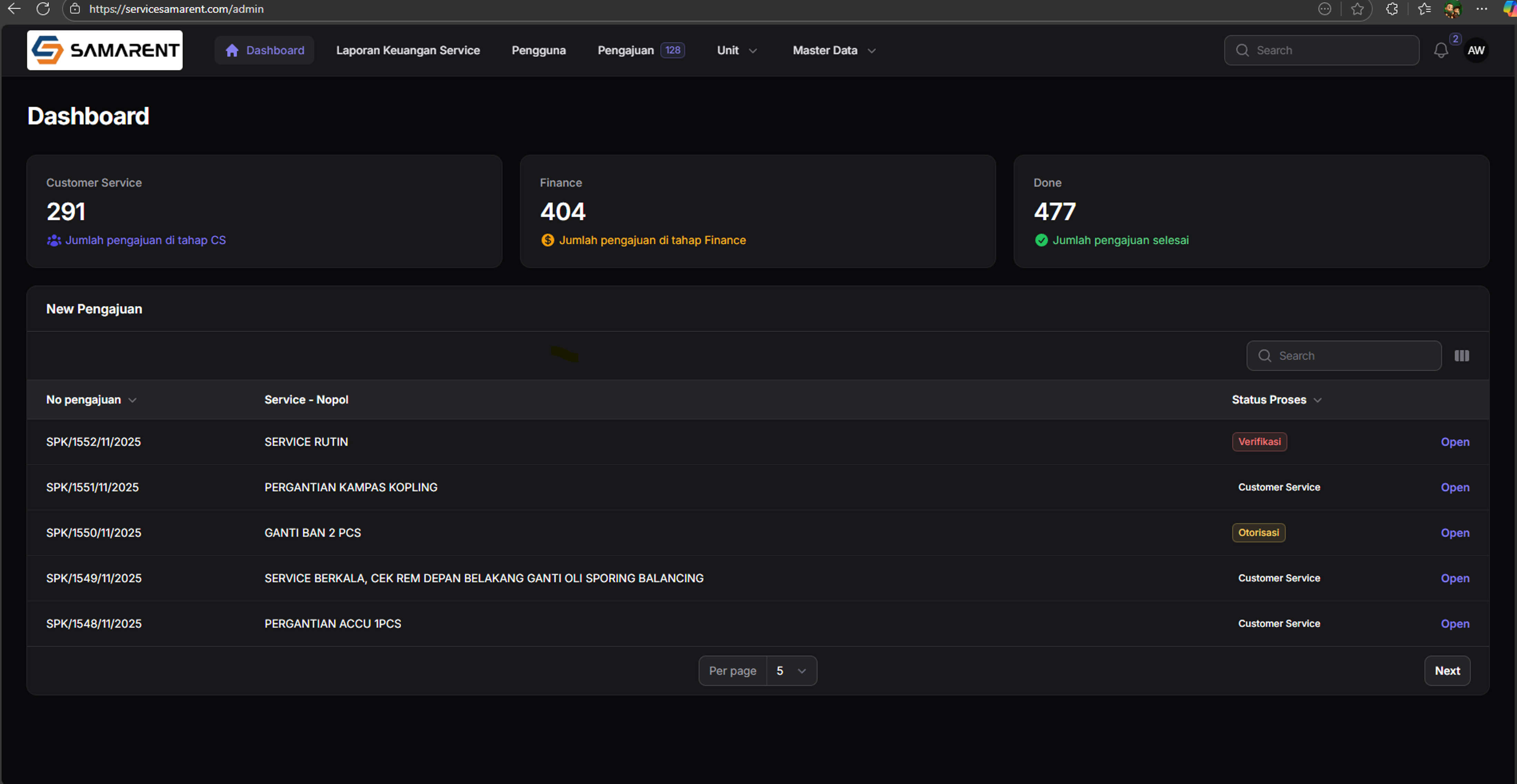Open the Pengajuan menu item
This screenshot has width=1517, height=784.
[x=625, y=51]
